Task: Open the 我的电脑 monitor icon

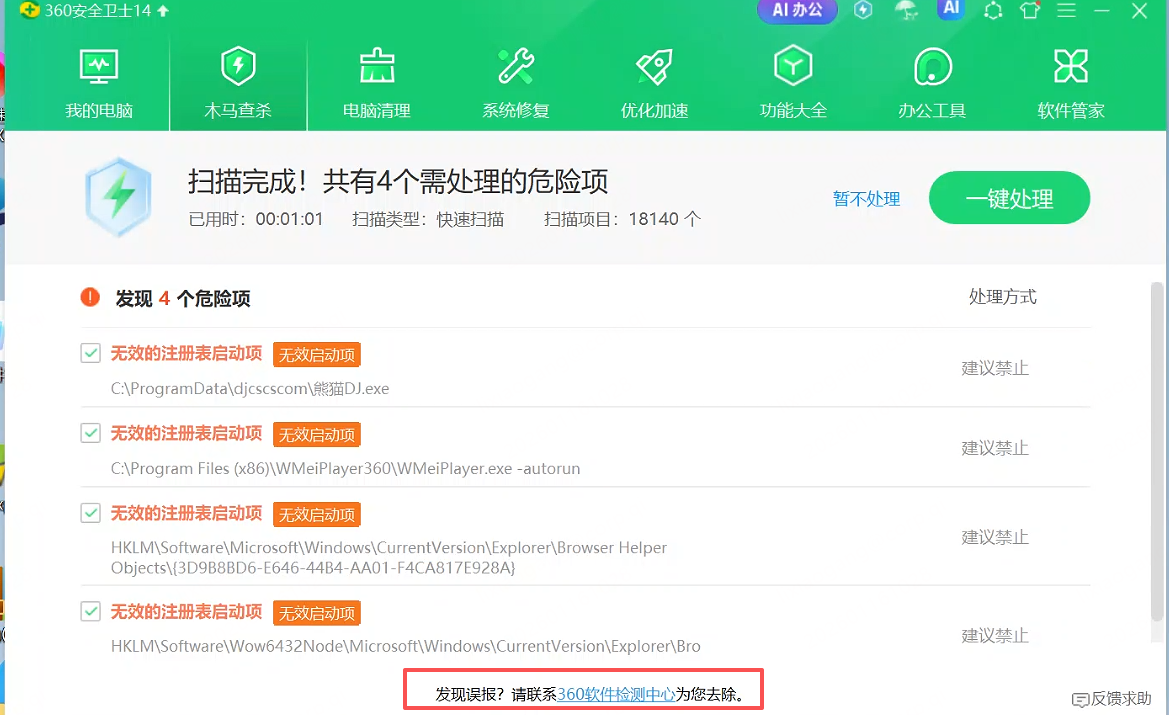Action: (98, 67)
